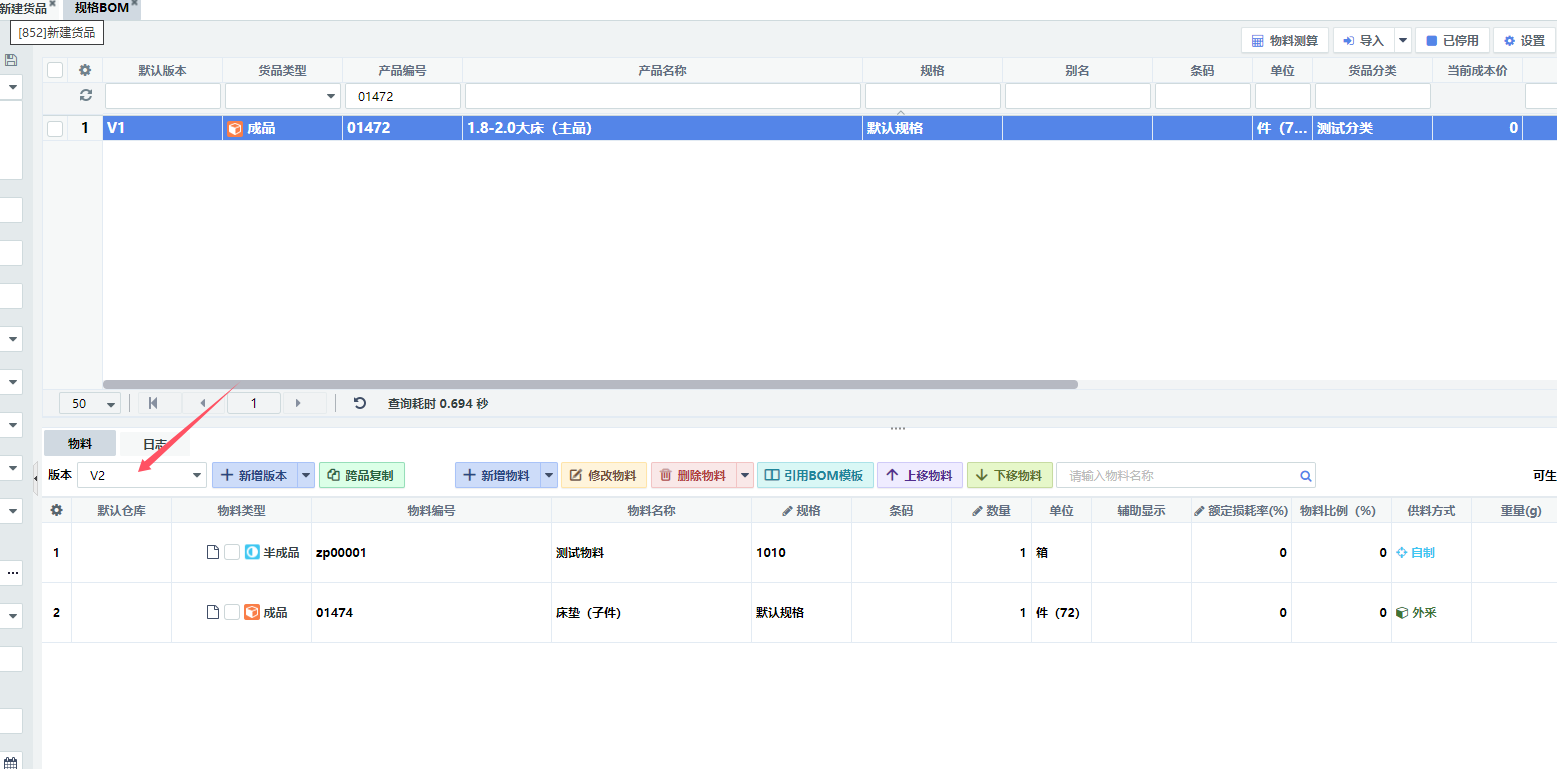Click the 引用BOM模板 button
Image resolution: width=1557 pixels, height=769 pixels.
tap(814, 476)
